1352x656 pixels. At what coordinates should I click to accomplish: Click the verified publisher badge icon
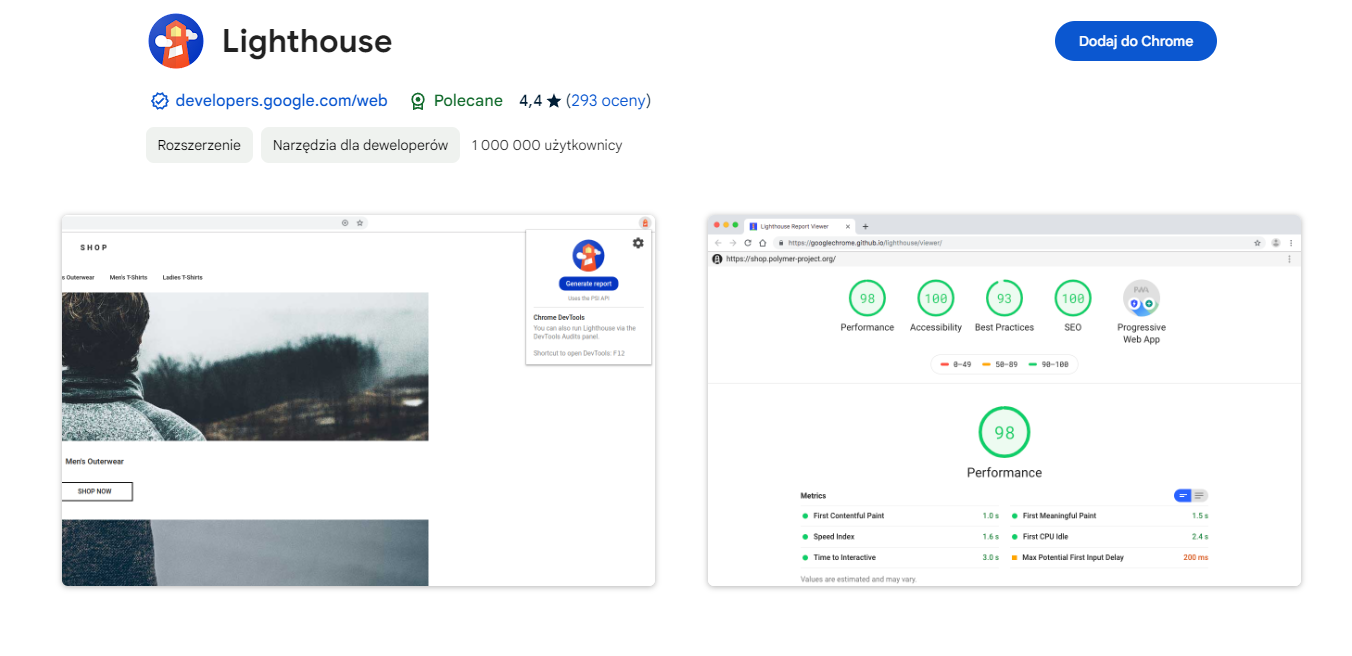[x=159, y=101]
